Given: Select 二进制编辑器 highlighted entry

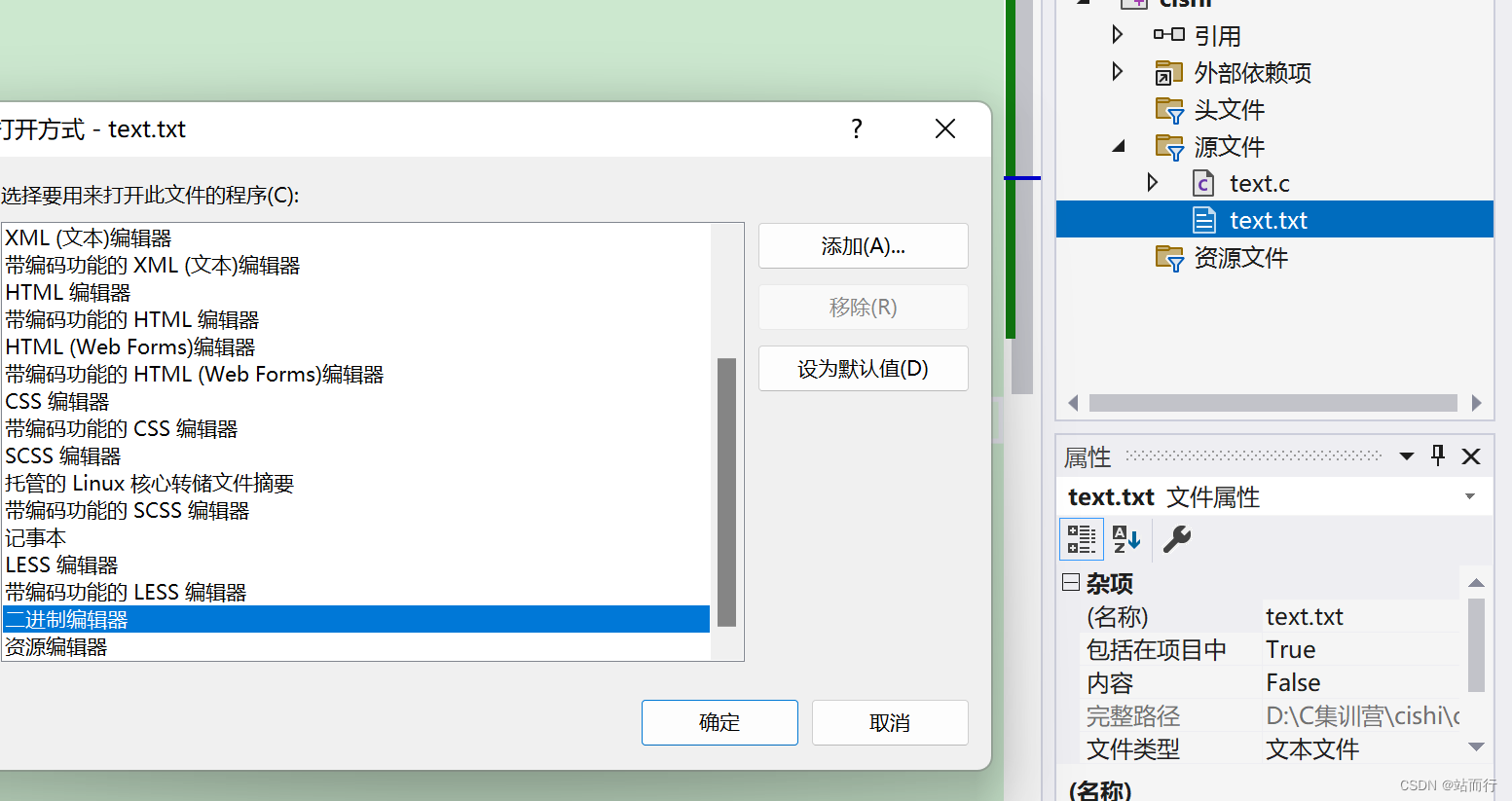Looking at the screenshot, I should (x=356, y=619).
